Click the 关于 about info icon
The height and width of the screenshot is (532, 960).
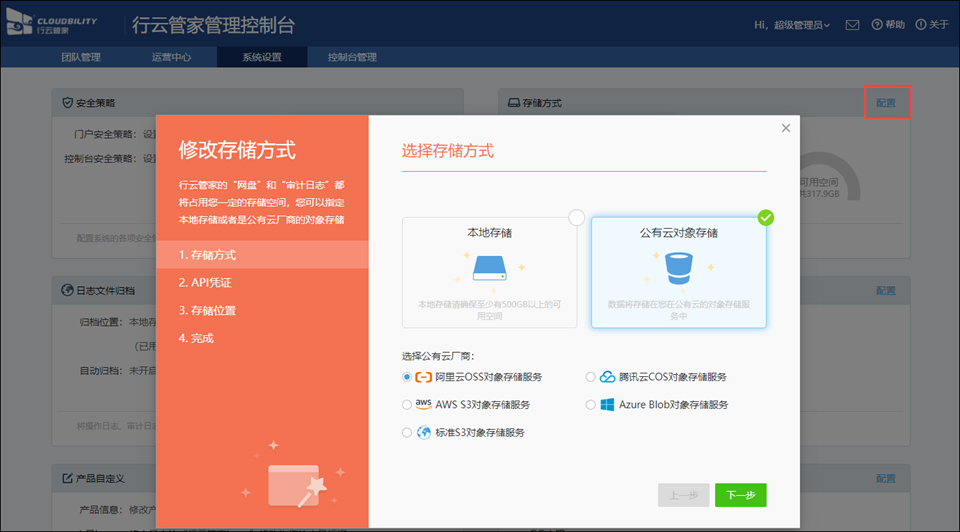(x=921, y=25)
